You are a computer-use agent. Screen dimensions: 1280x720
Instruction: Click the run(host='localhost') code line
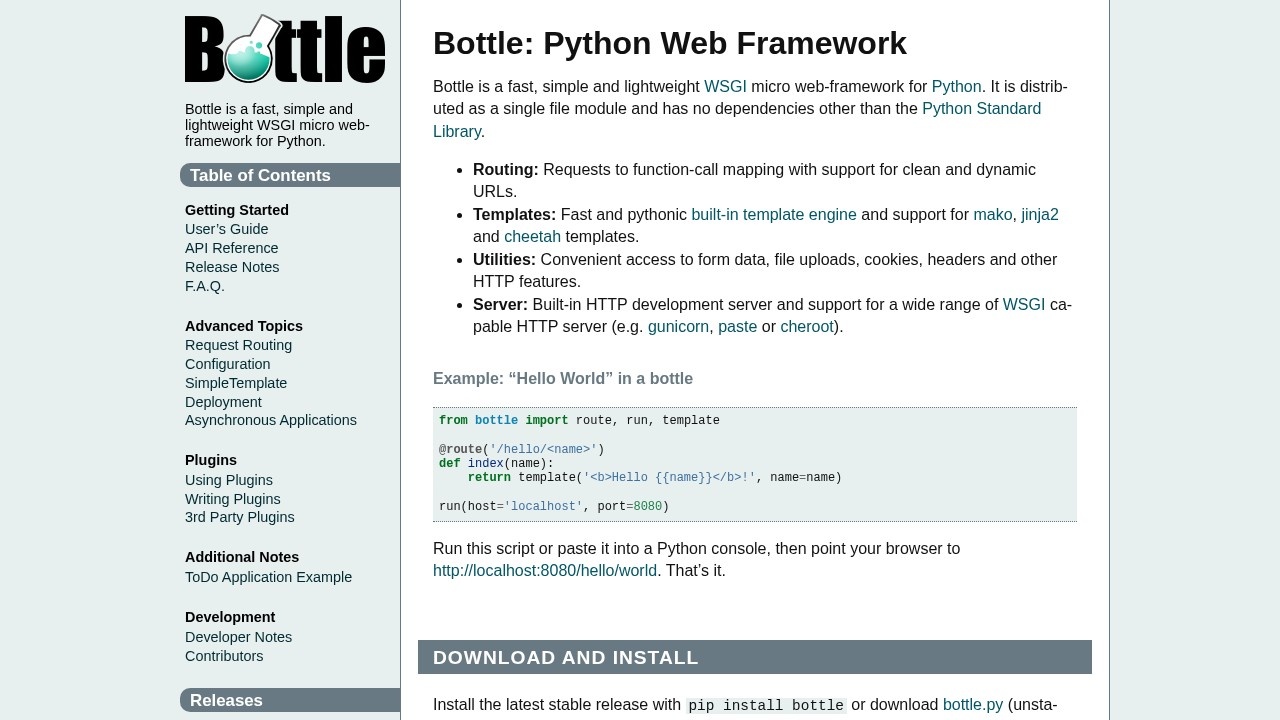coord(554,507)
